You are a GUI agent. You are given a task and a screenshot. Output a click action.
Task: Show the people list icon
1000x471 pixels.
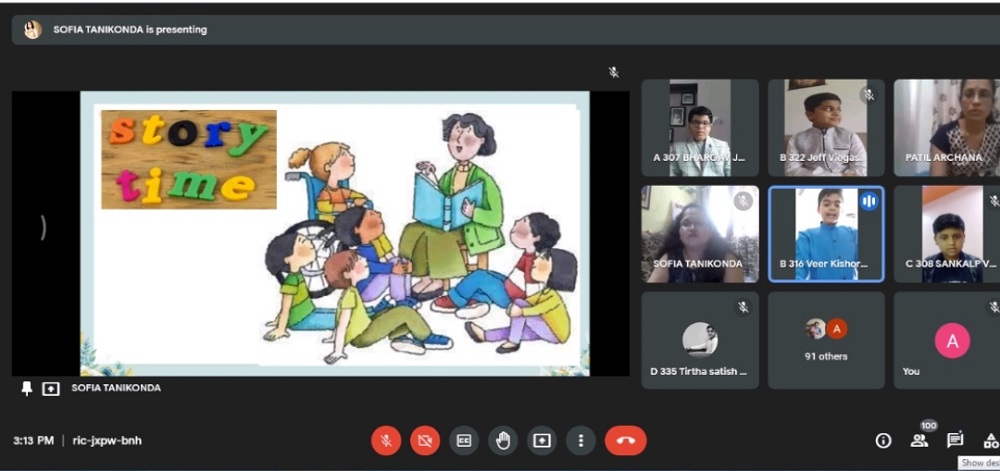(x=919, y=440)
